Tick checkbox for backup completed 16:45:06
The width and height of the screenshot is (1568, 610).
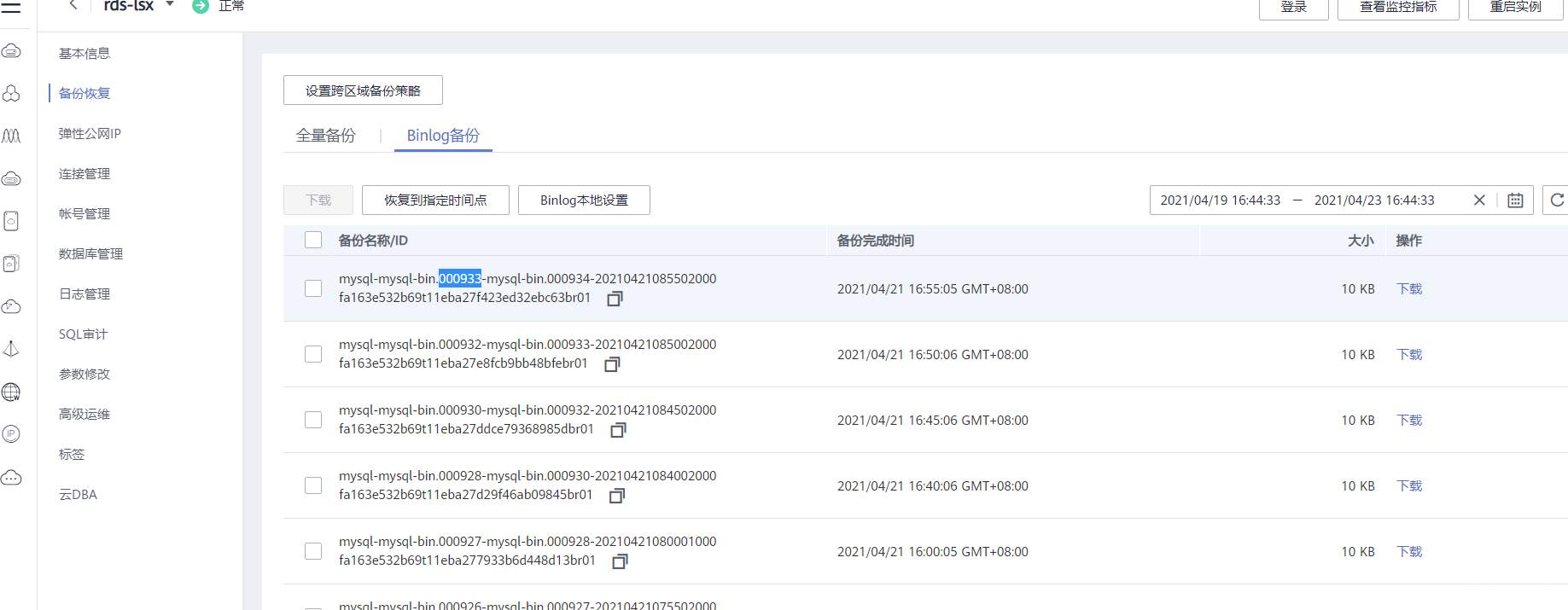[x=313, y=420]
